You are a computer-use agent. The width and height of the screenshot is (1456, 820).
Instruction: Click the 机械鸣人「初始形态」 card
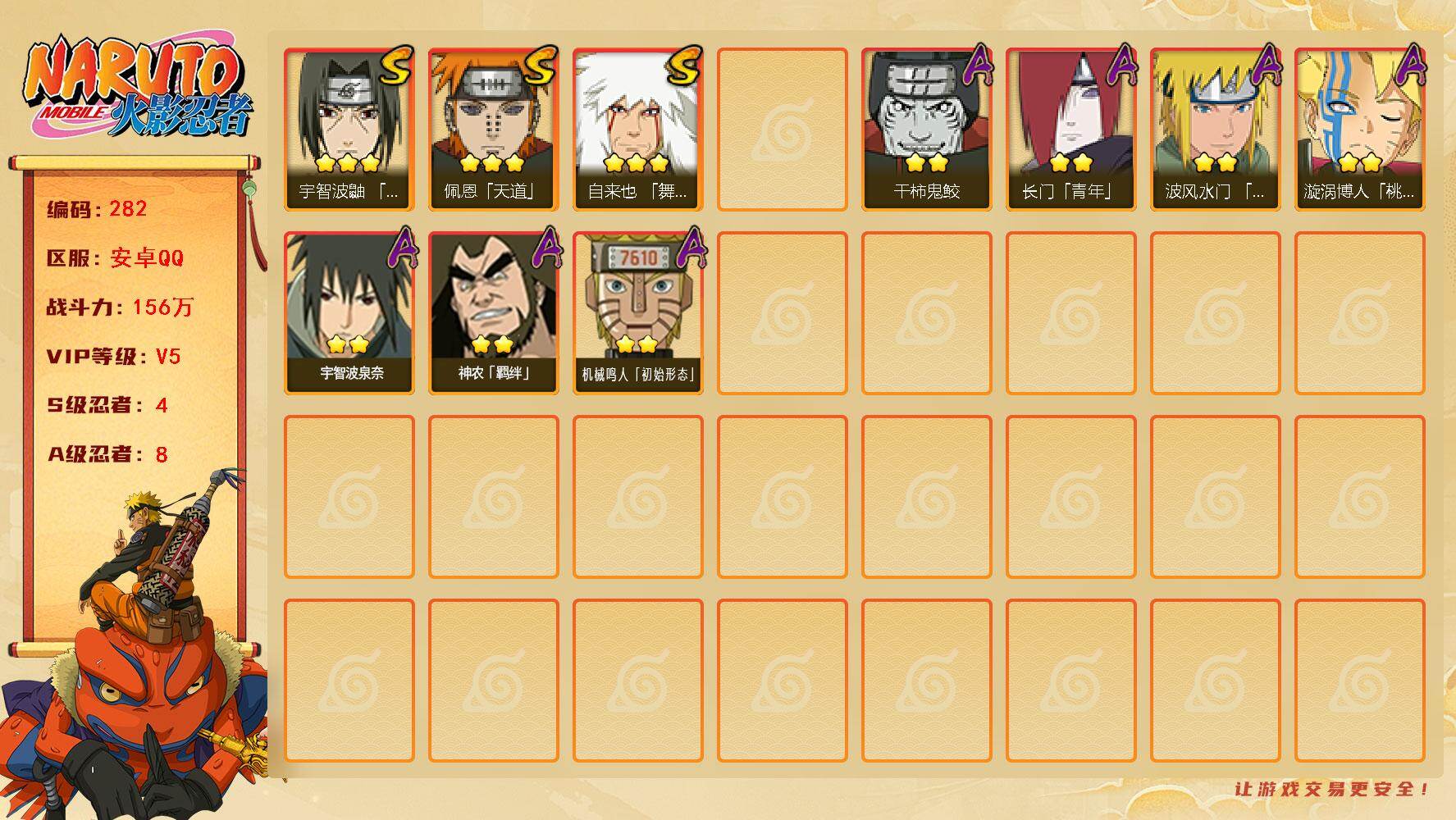point(638,313)
